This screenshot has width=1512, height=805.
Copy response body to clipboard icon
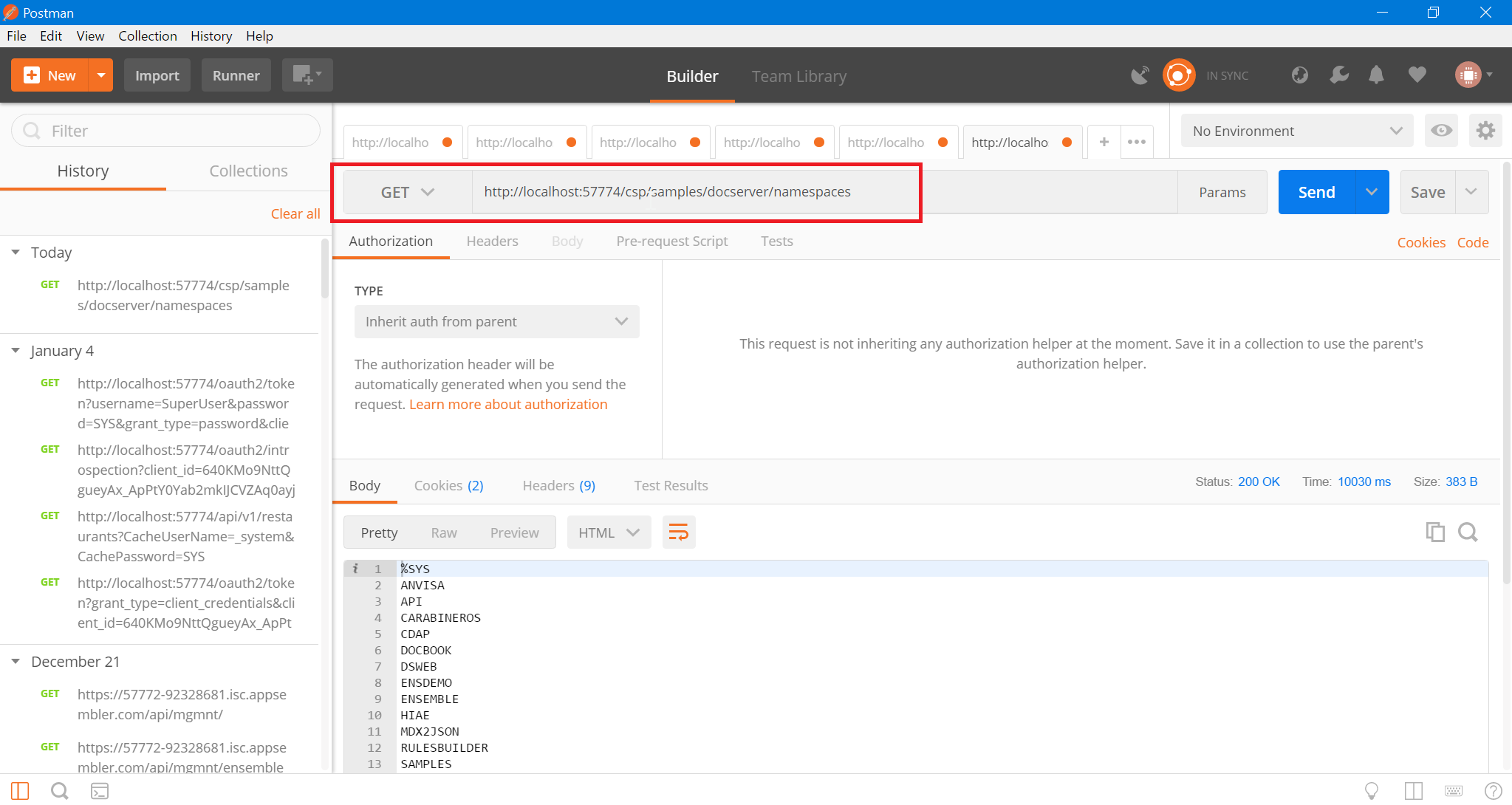(x=1434, y=532)
